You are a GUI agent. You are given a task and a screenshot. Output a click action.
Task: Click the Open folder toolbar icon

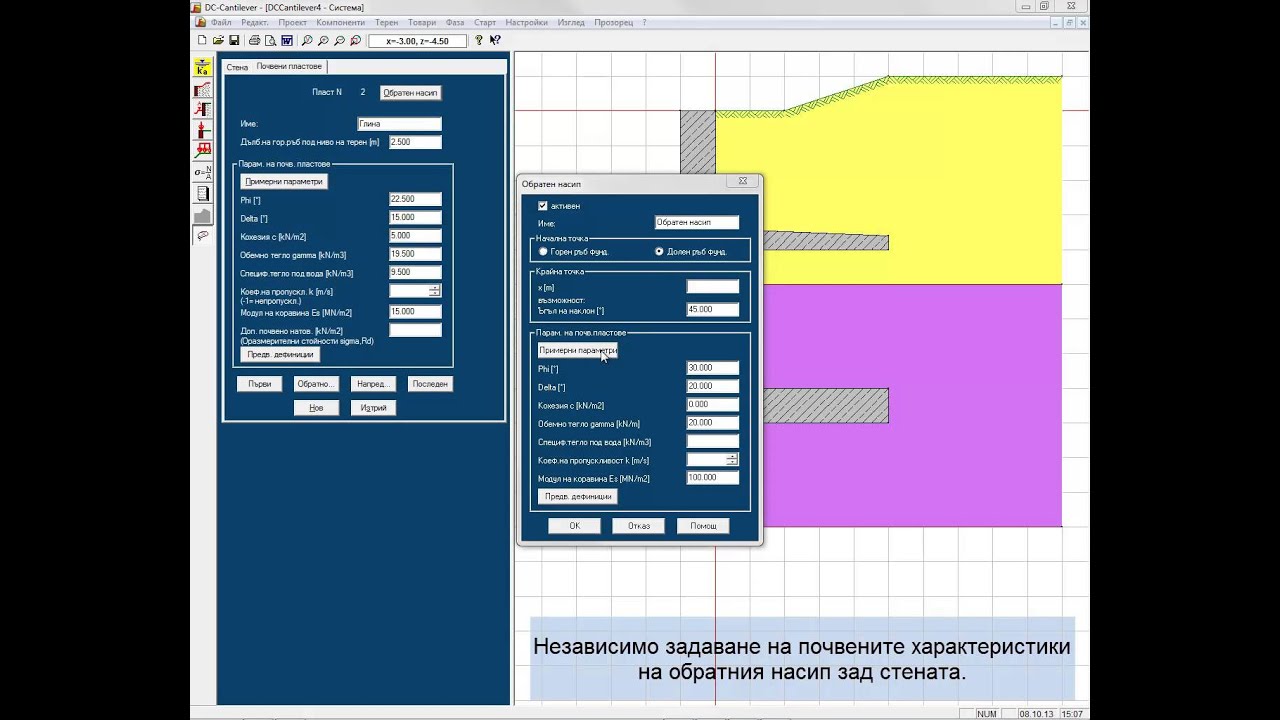click(218, 41)
